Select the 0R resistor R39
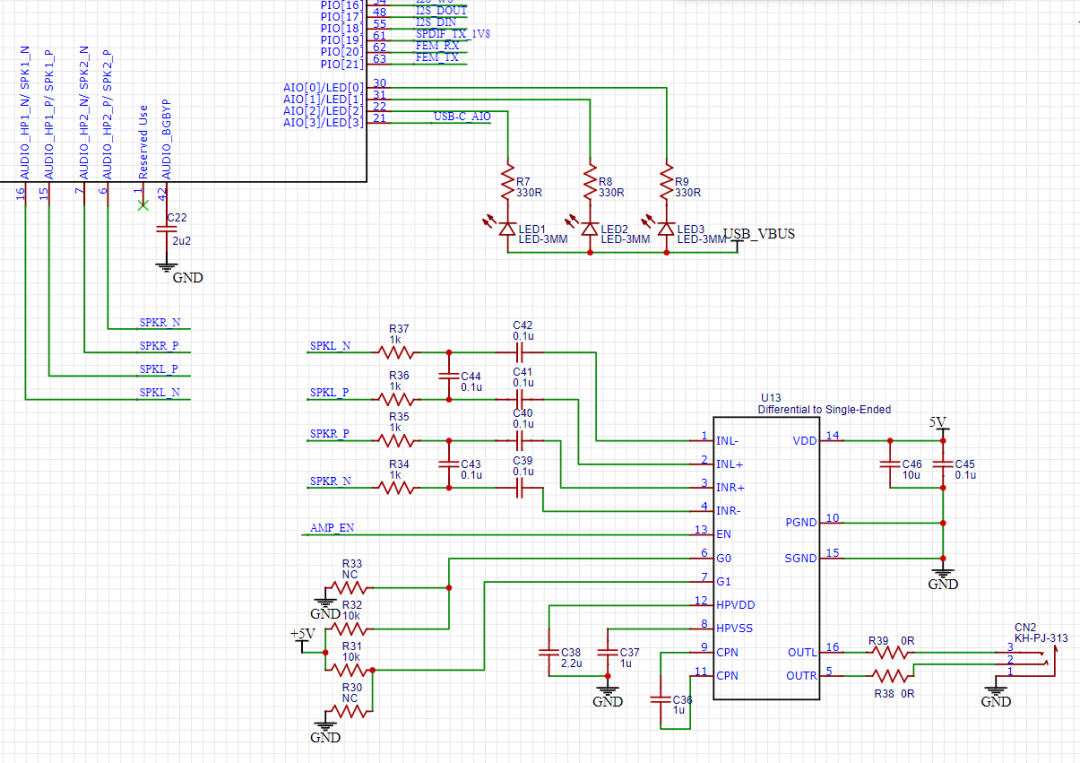 [x=889, y=652]
